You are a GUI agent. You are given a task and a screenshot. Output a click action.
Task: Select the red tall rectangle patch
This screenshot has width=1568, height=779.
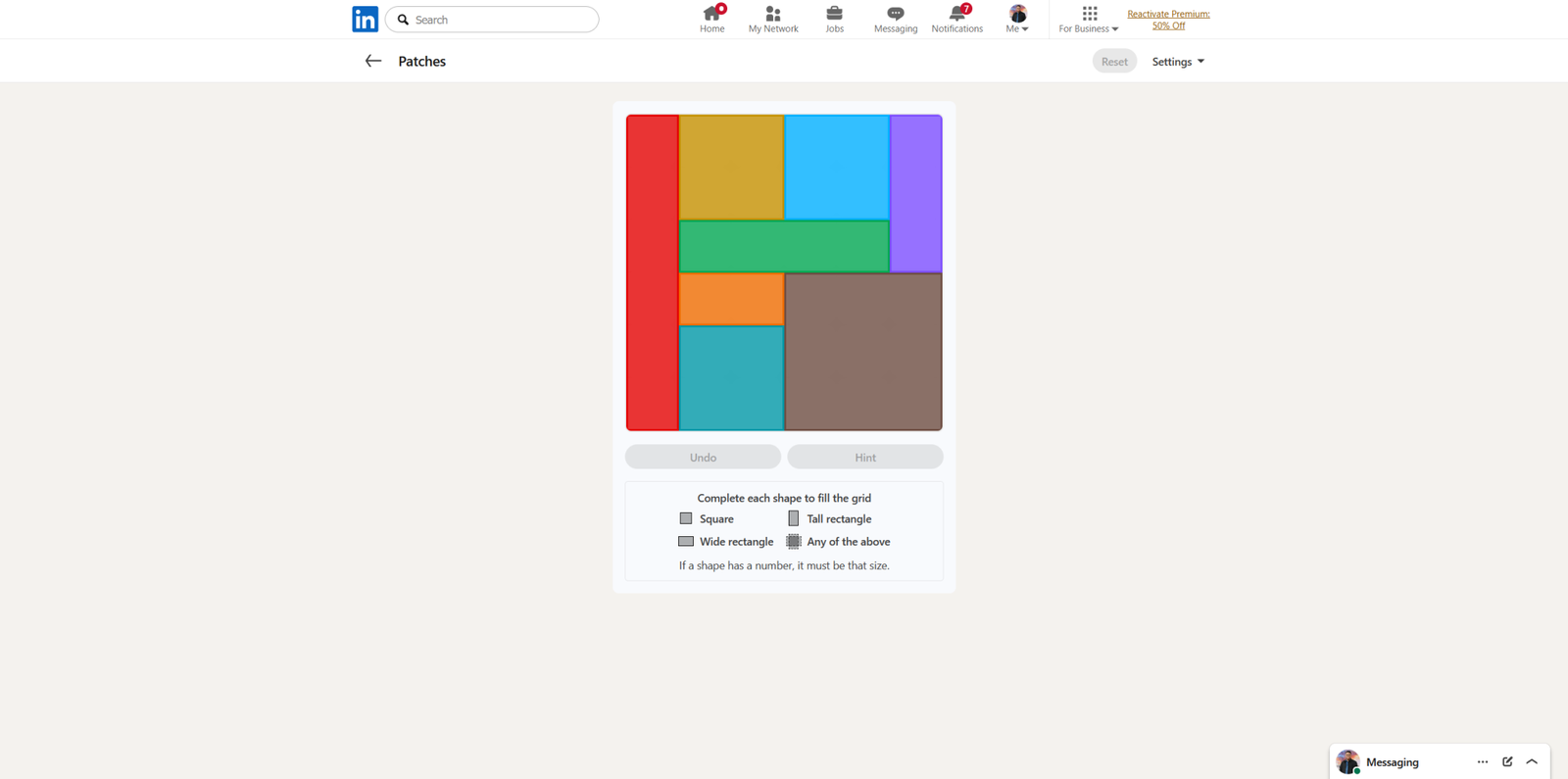coord(653,272)
